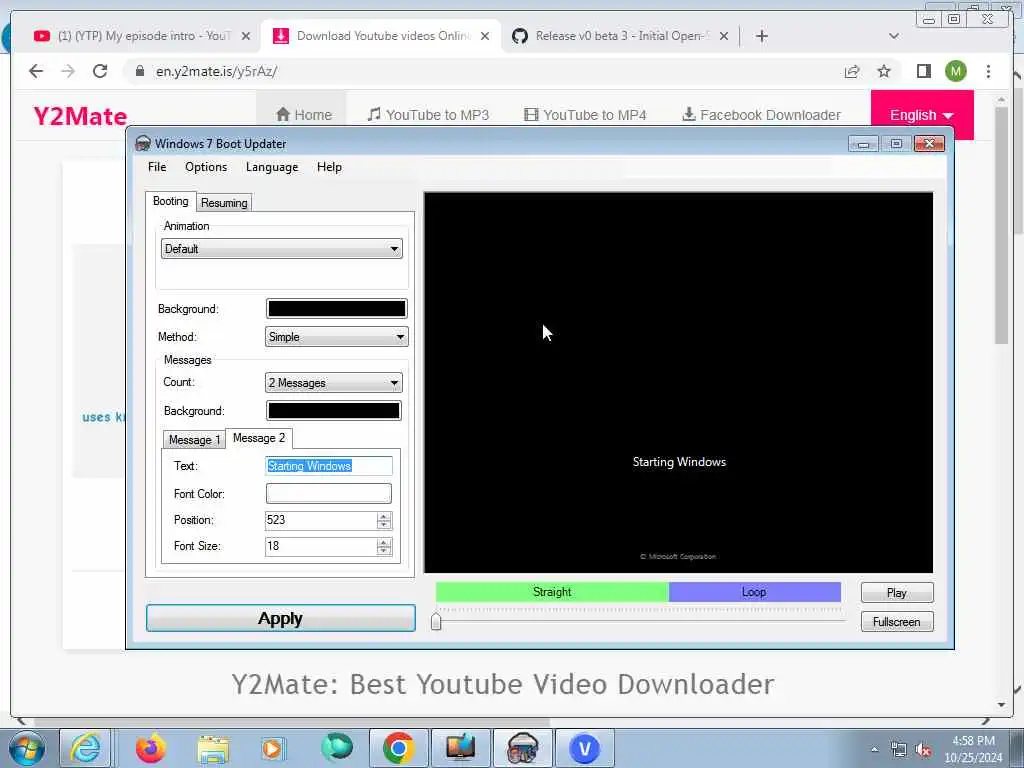
Task: Pick the main Background color swatch
Action: coord(336,309)
